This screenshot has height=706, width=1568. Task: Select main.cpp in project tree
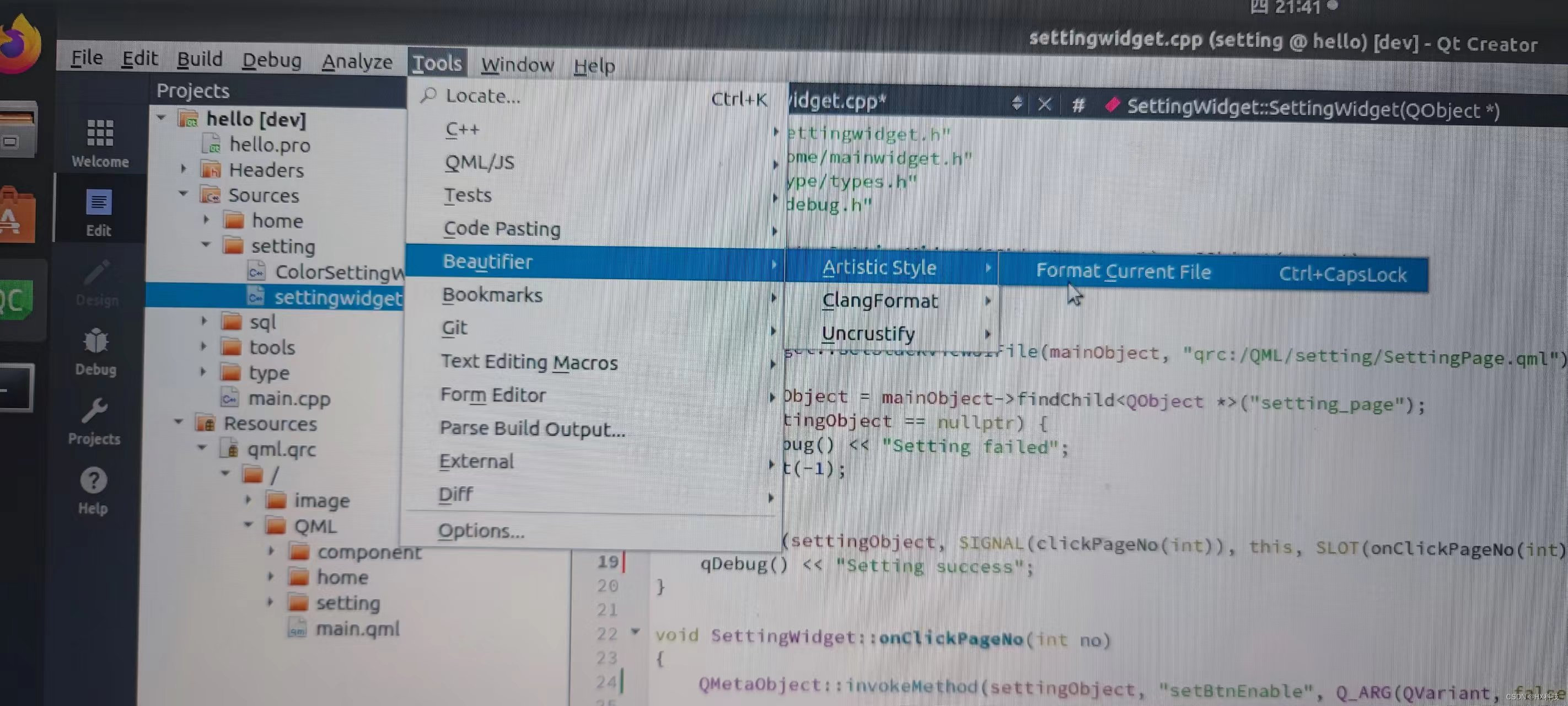click(288, 398)
